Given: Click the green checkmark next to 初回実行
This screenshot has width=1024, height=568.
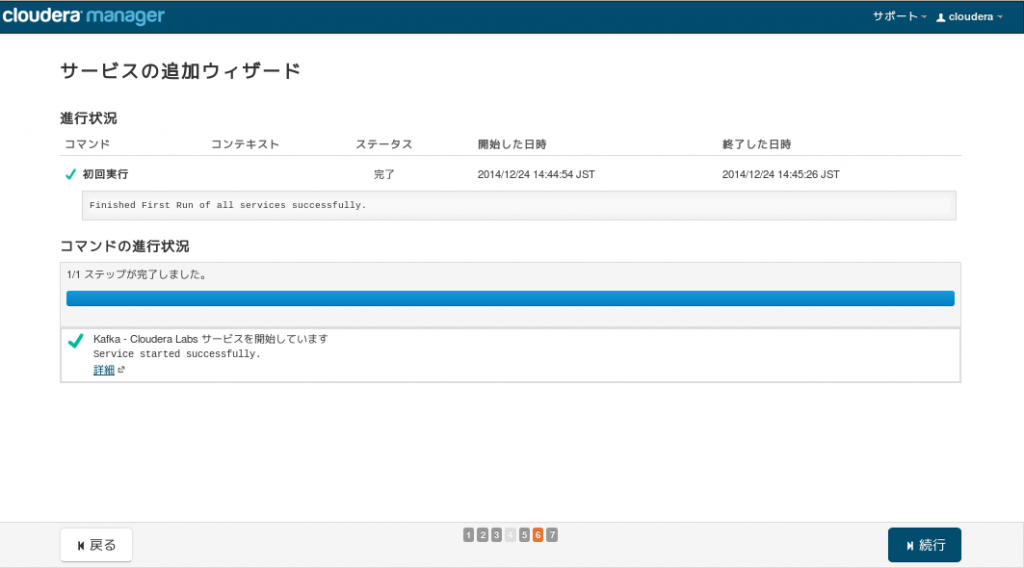Looking at the screenshot, I should click(71, 174).
